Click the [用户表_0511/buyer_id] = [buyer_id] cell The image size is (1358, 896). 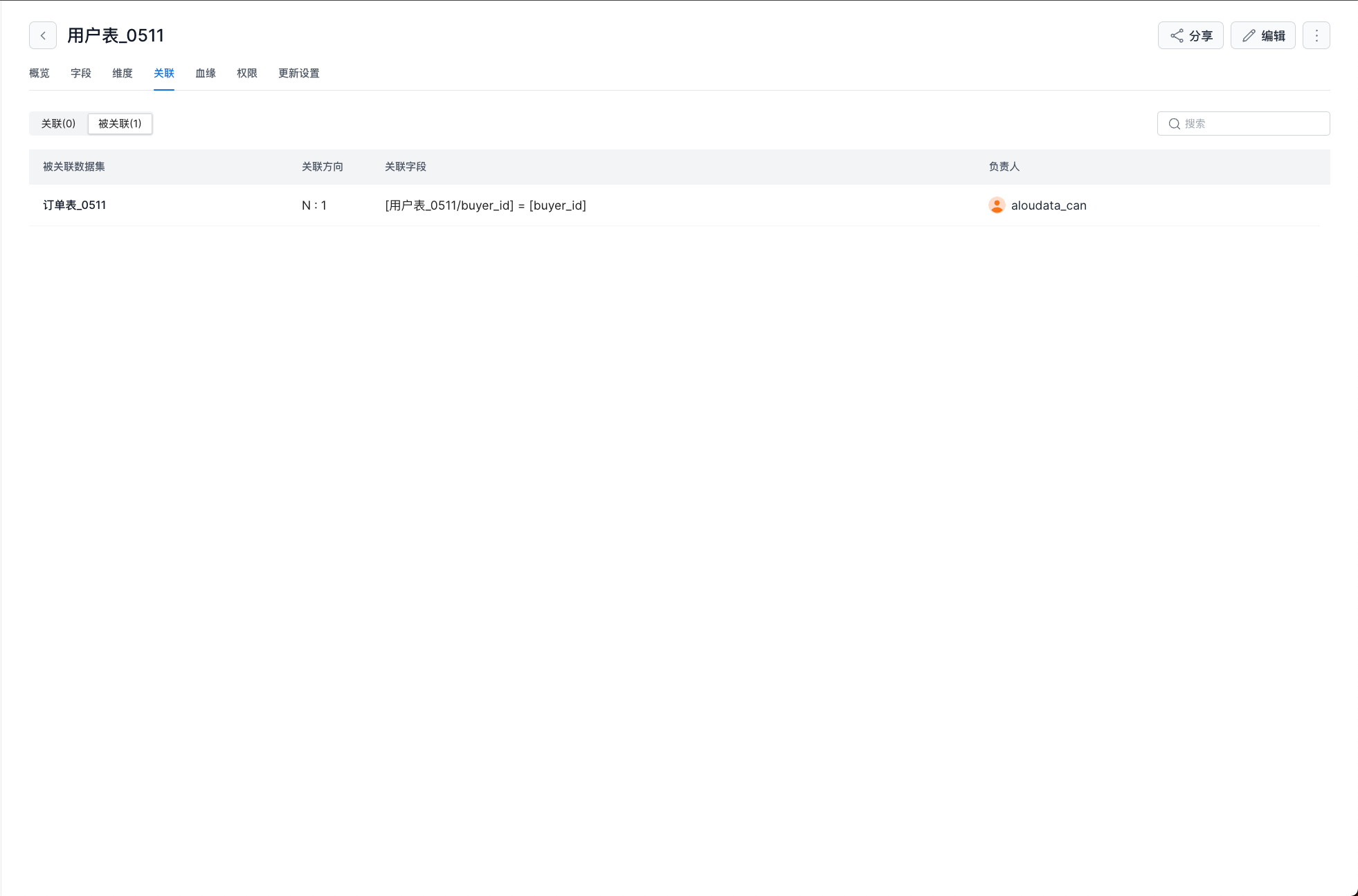coord(486,205)
